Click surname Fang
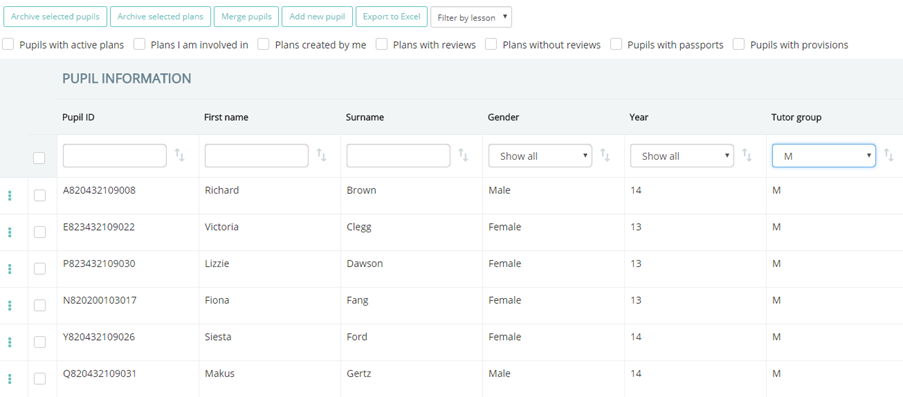 358,300
